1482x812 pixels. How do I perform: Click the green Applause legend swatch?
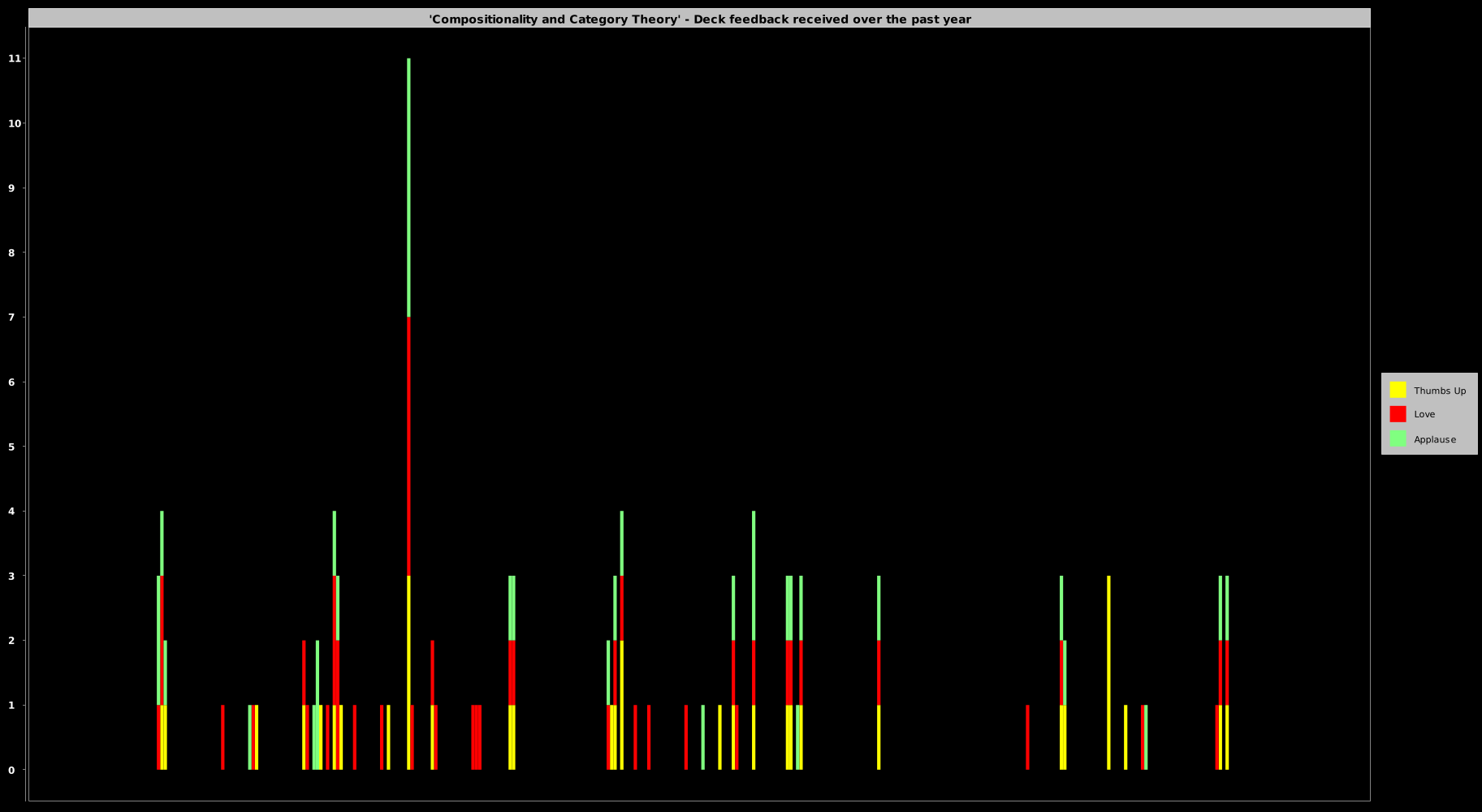point(1398,438)
